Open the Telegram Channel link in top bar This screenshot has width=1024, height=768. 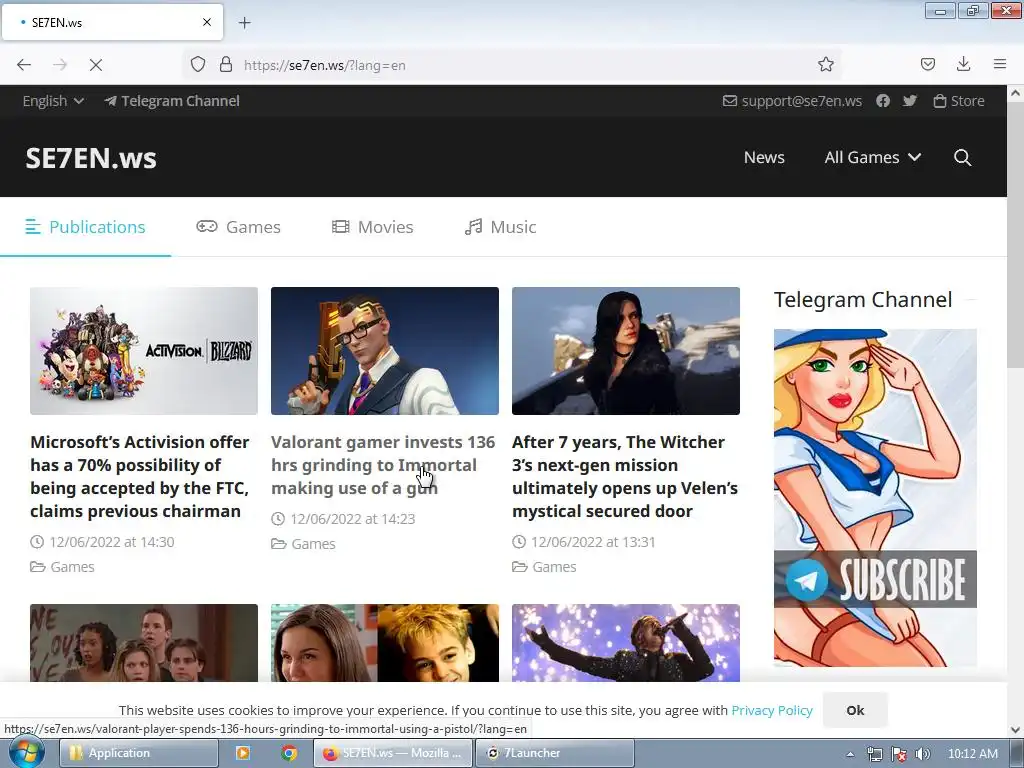coord(172,101)
